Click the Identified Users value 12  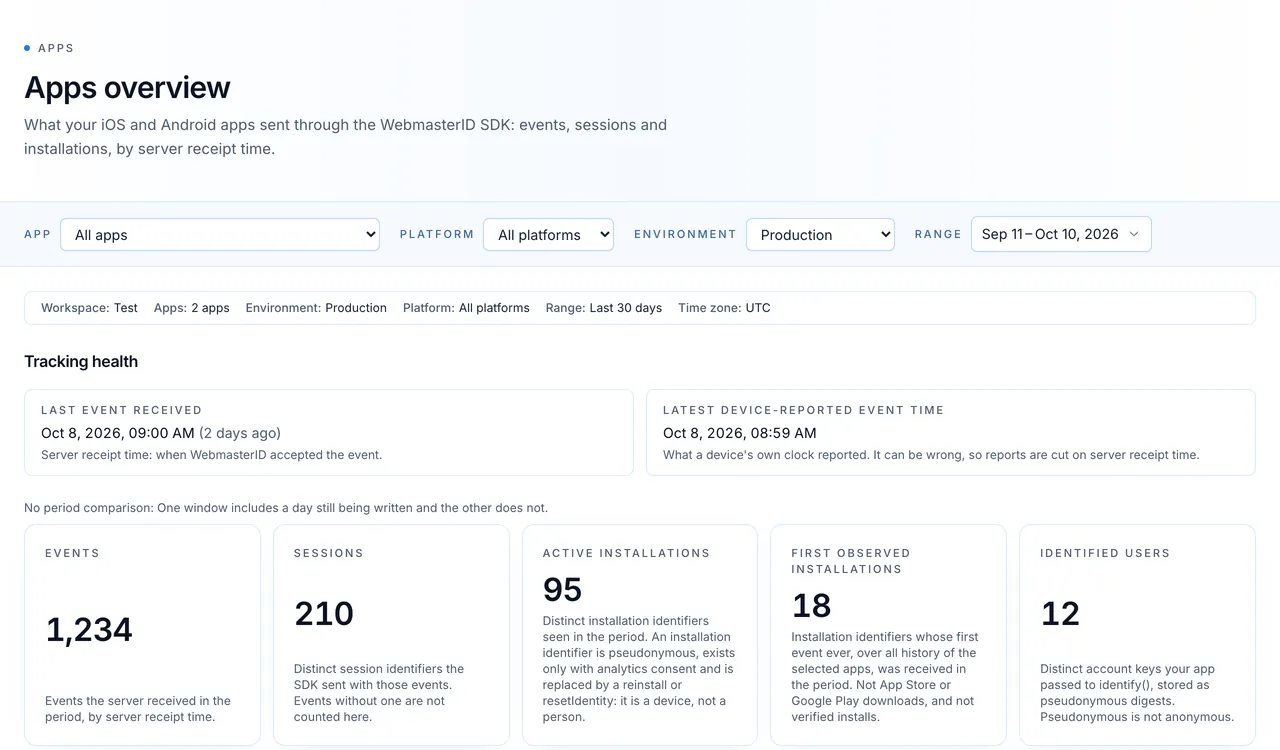(x=1060, y=614)
